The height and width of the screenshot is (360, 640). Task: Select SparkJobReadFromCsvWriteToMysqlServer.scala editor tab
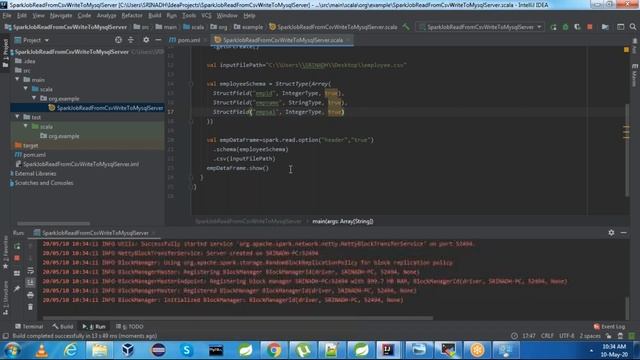tap(282, 40)
